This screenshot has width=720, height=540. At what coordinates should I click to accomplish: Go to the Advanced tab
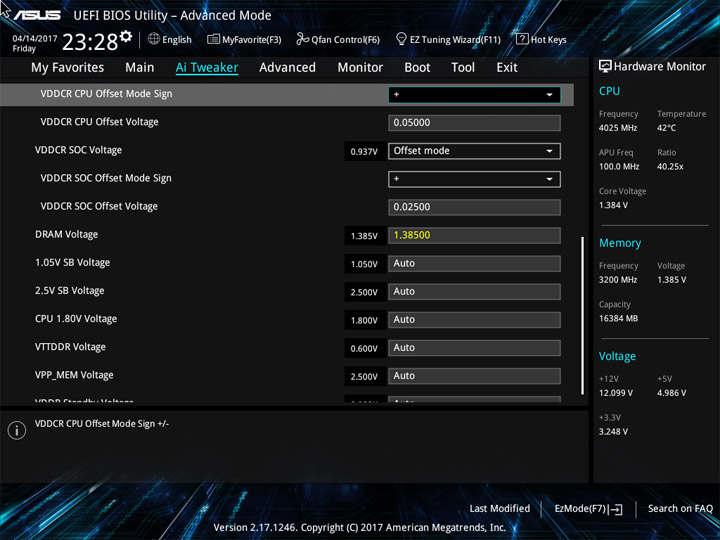point(287,68)
